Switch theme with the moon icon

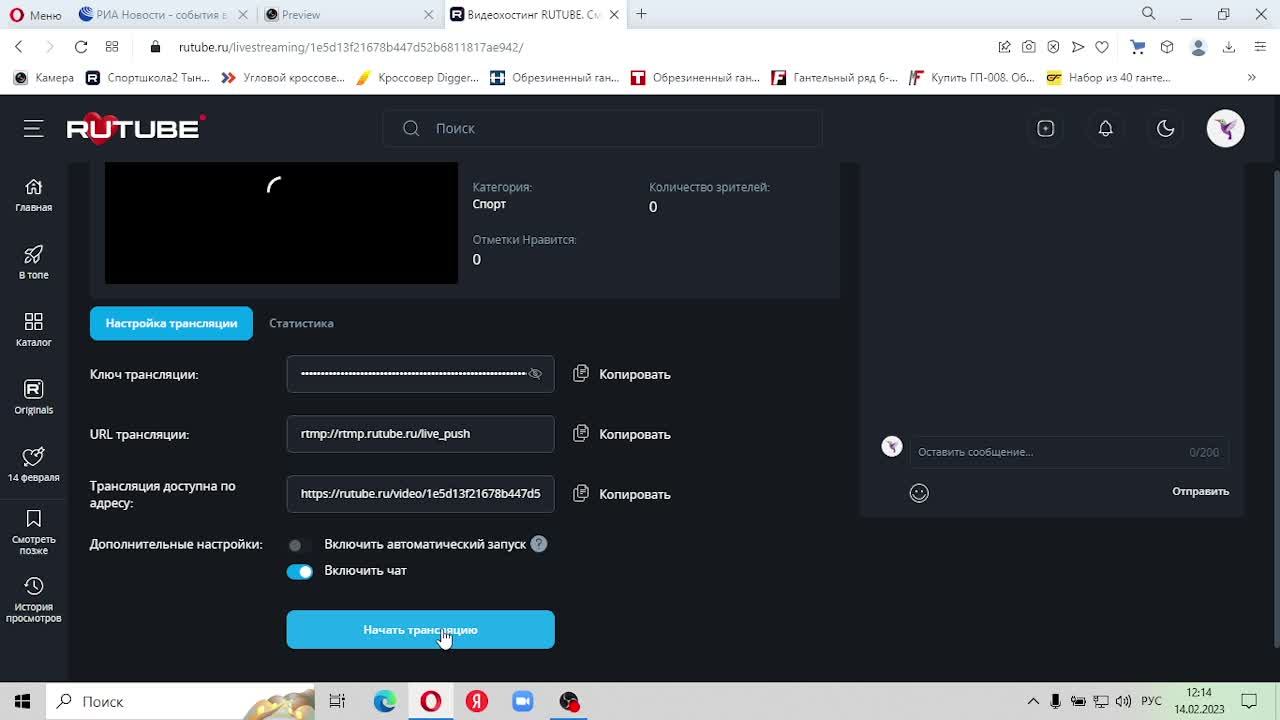coord(1165,128)
